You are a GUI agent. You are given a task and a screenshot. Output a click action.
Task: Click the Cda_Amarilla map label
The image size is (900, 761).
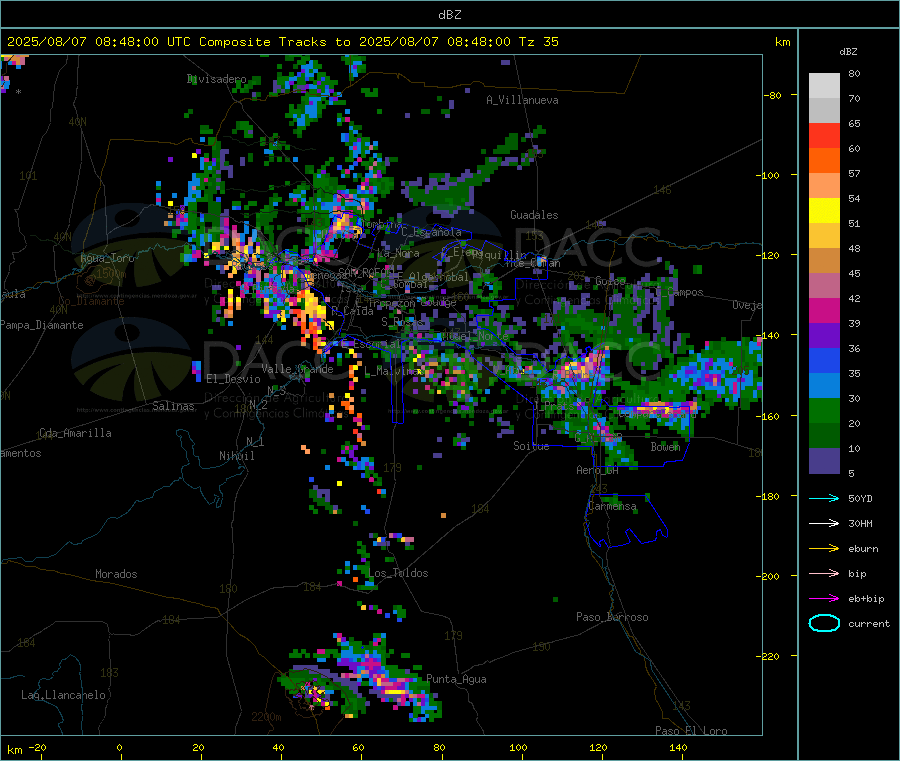click(x=75, y=433)
